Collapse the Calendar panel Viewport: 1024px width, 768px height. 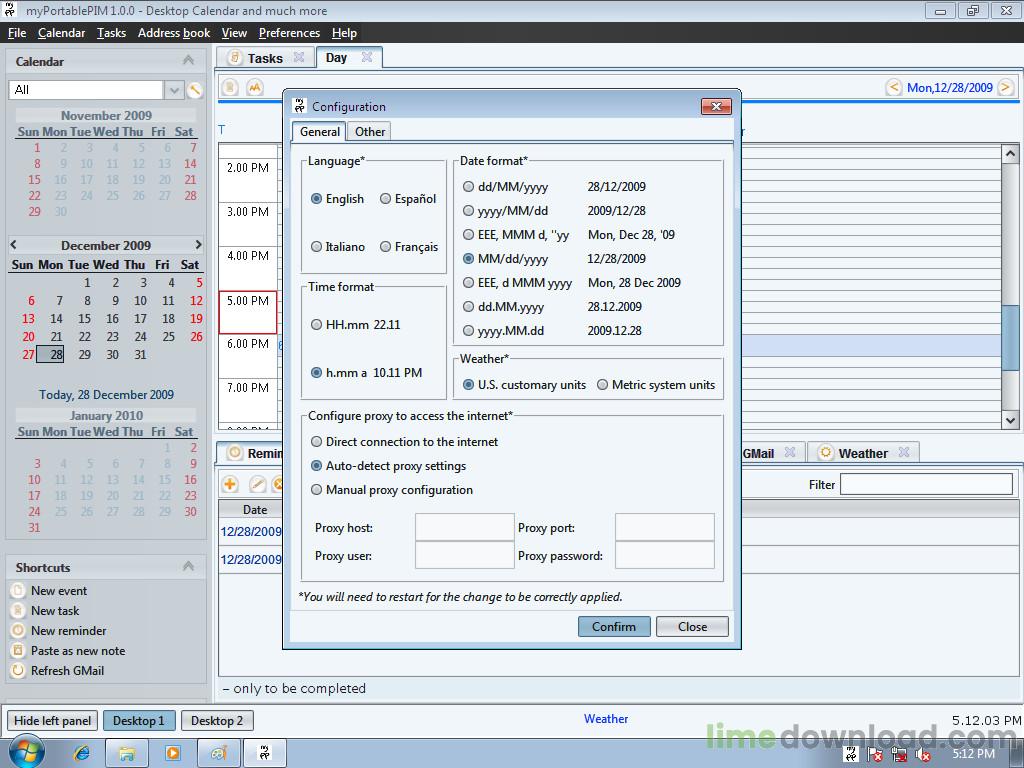tap(188, 61)
